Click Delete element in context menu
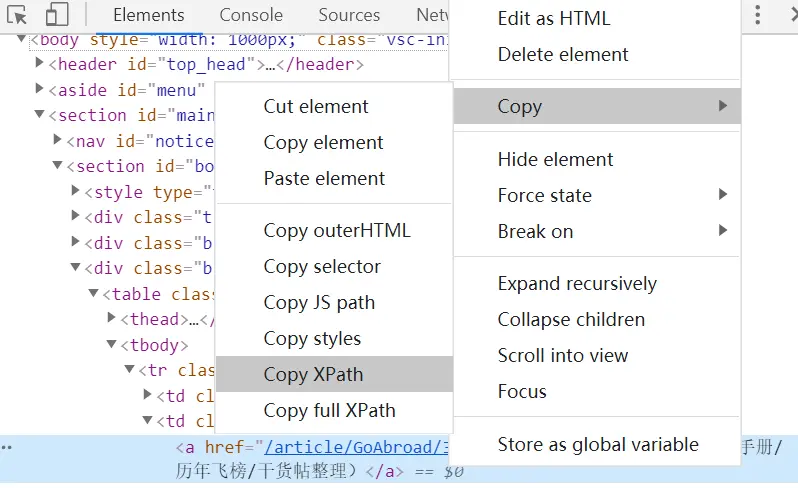 coord(563,55)
